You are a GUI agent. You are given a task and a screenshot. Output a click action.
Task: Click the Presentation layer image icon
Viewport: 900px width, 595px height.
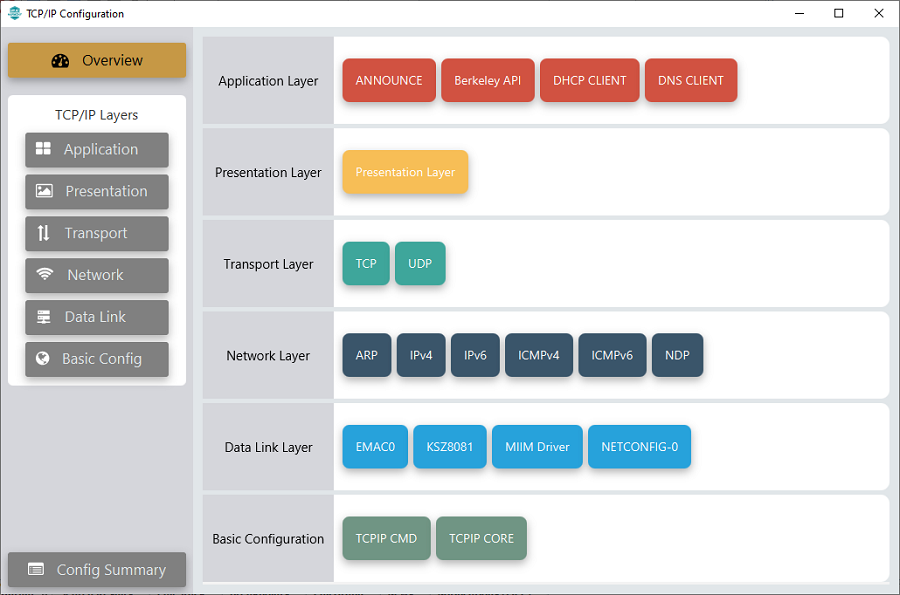[44, 191]
